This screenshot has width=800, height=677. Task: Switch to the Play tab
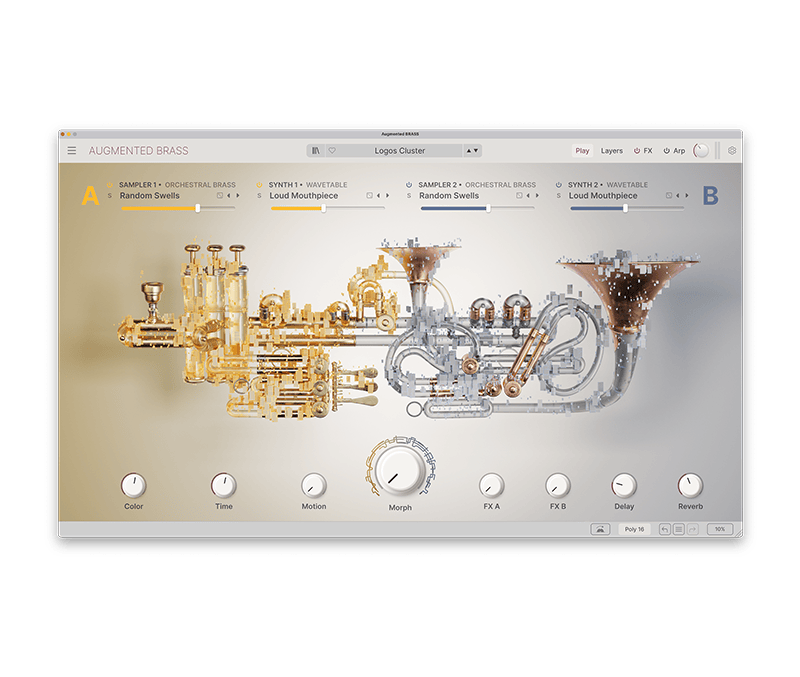point(582,151)
